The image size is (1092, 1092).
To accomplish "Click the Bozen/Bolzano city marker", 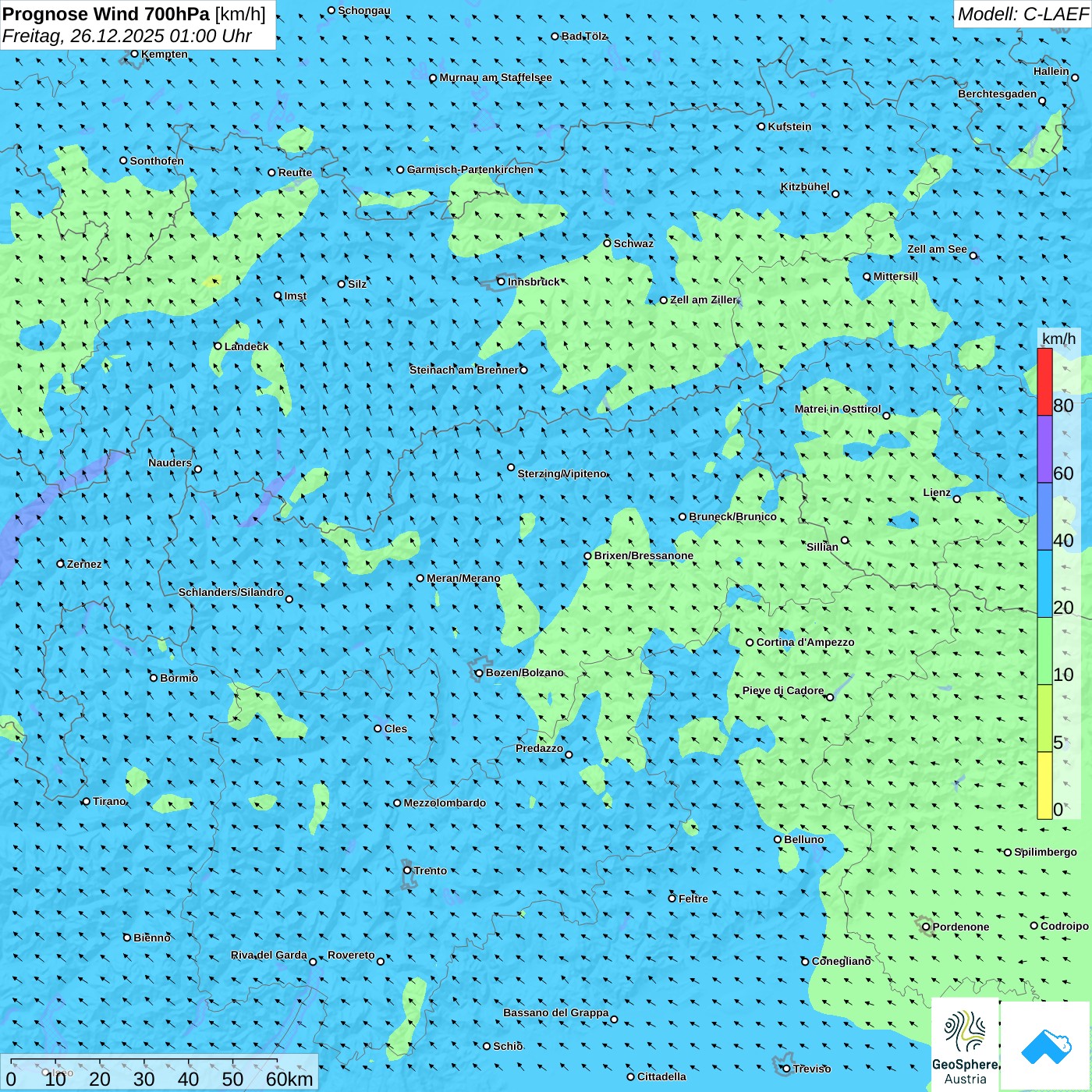I will [x=479, y=672].
